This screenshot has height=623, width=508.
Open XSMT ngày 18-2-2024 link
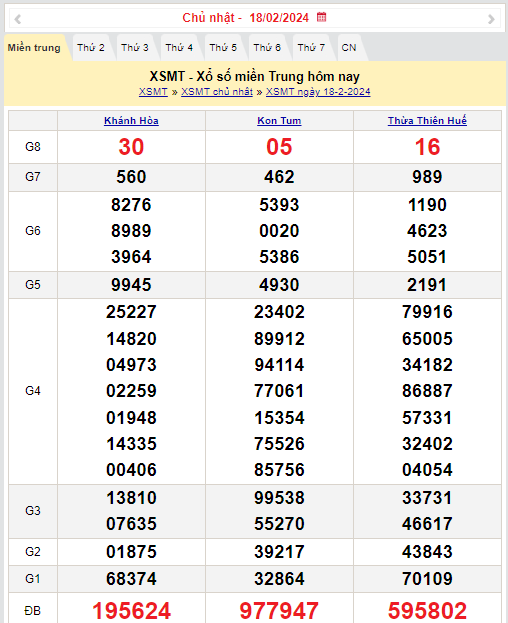pyautogui.click(x=318, y=92)
